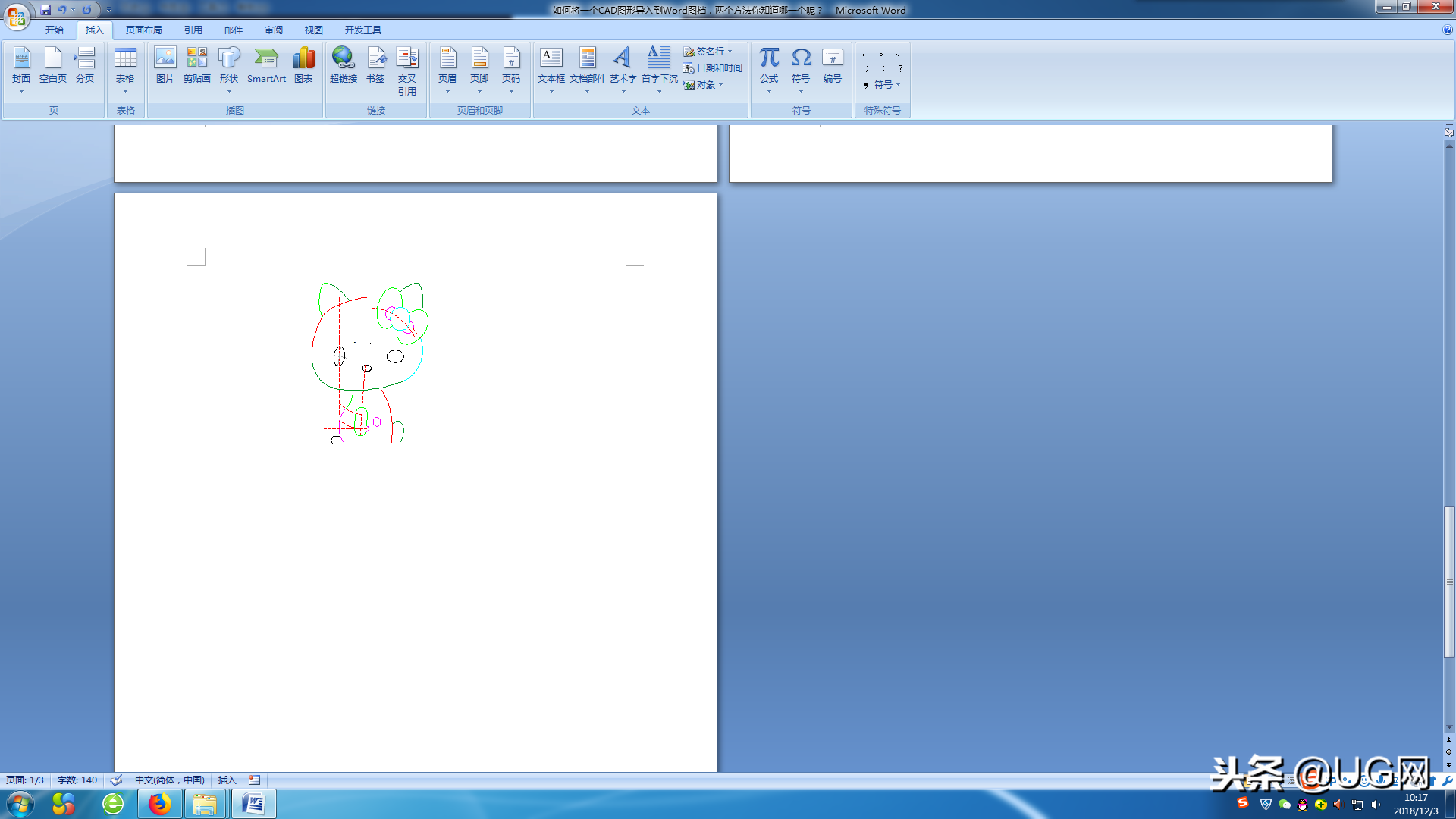Open Firefox from the taskbar
Screen dimensions: 1456x819
coord(159,804)
